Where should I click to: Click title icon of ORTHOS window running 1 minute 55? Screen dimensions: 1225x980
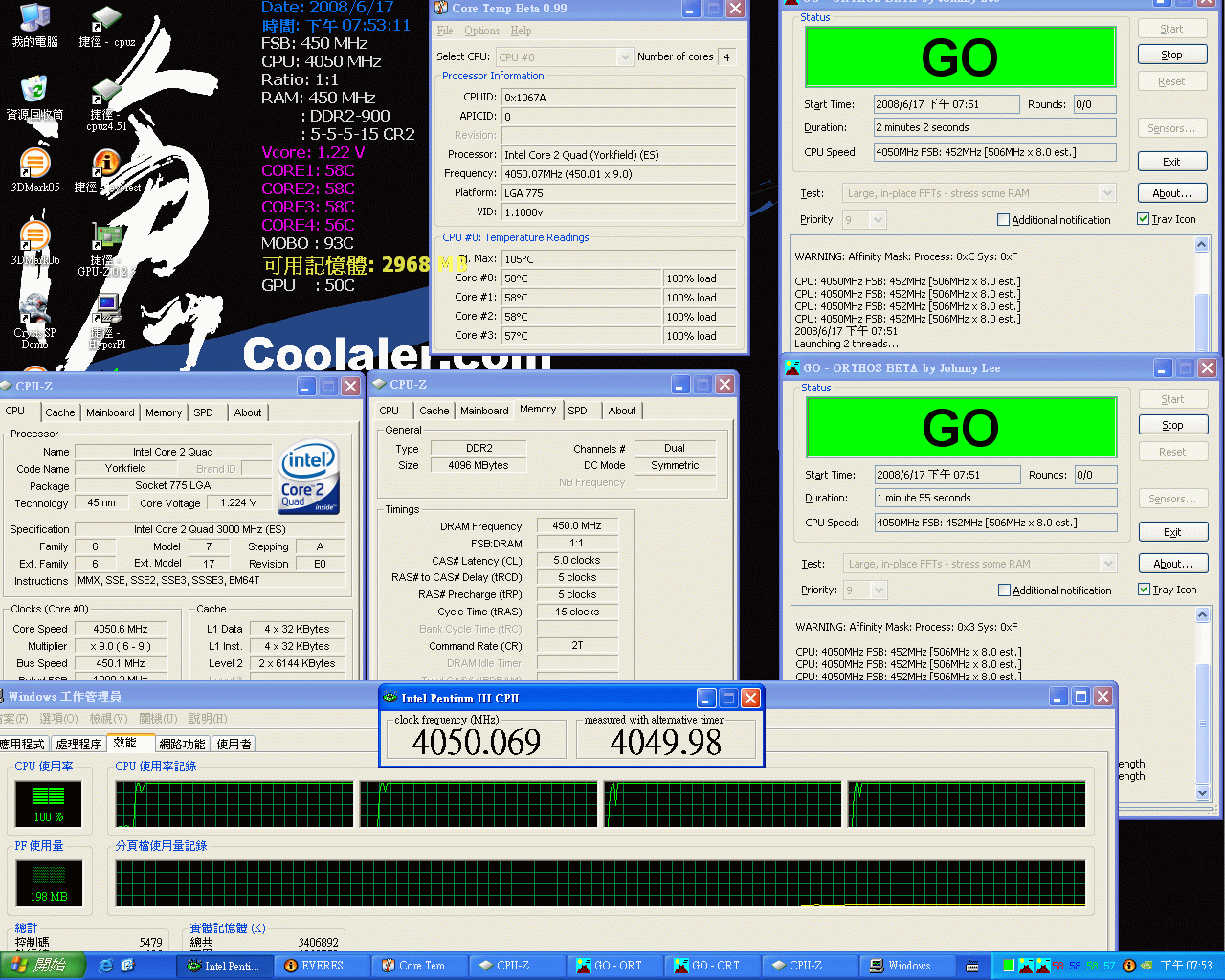tap(791, 367)
